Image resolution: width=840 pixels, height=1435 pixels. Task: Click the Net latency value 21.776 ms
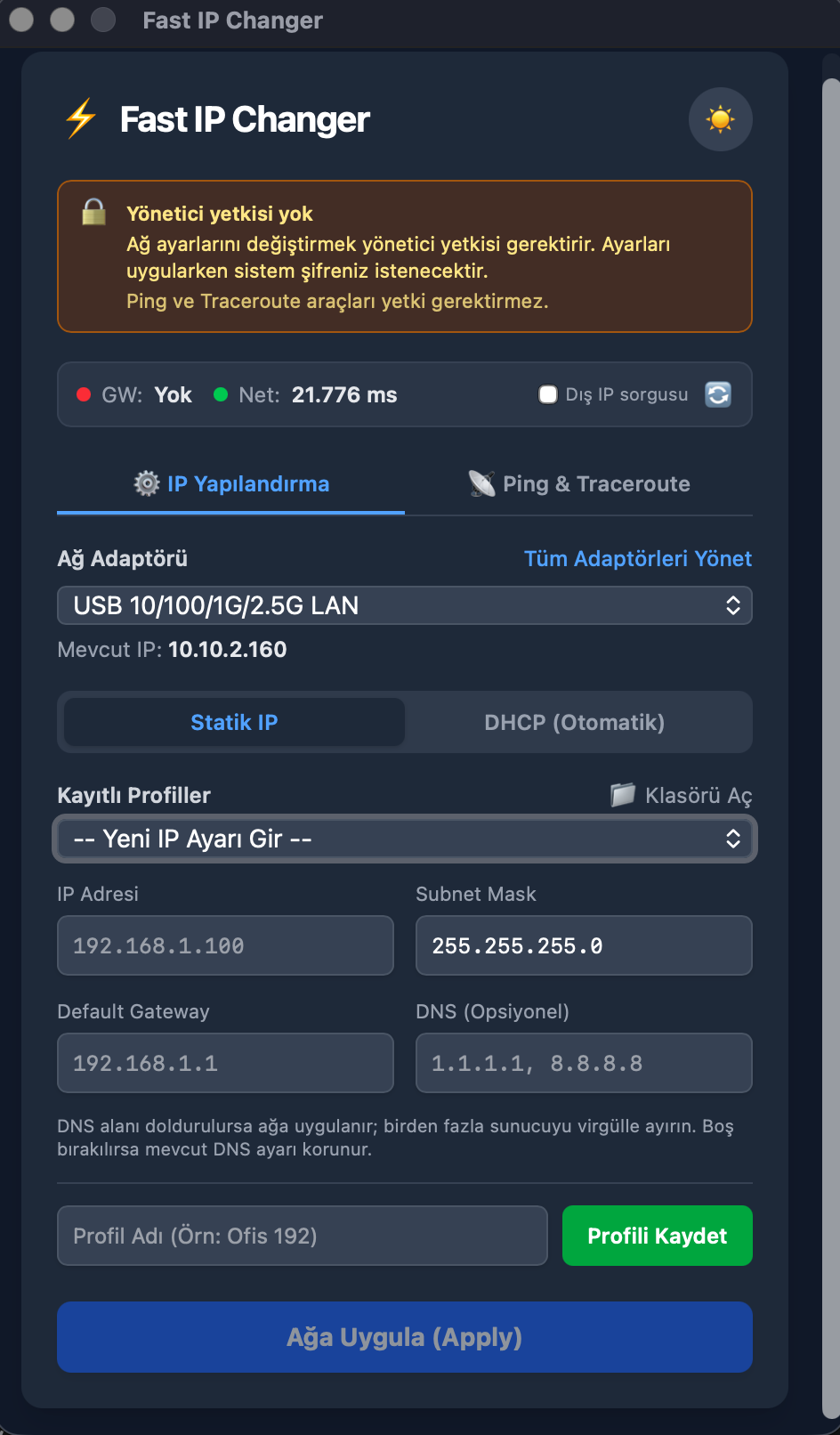pyautogui.click(x=344, y=394)
